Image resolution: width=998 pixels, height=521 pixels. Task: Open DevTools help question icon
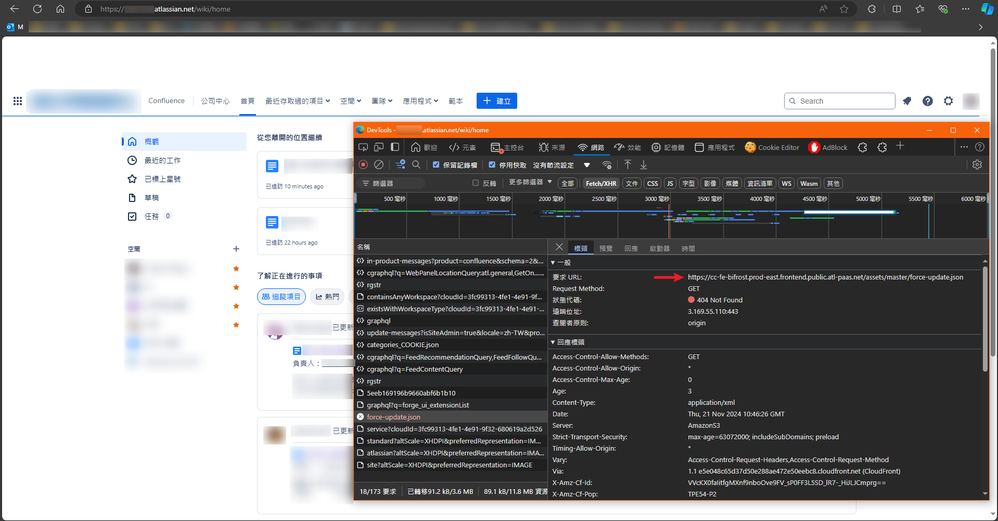coord(980,147)
